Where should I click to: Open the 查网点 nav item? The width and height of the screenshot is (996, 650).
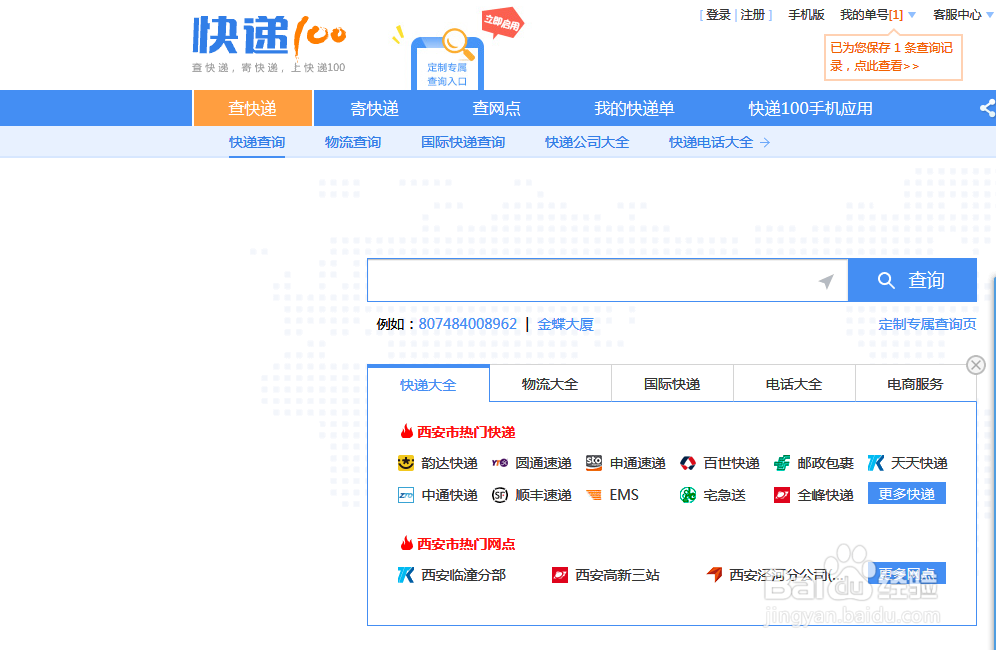pos(497,109)
